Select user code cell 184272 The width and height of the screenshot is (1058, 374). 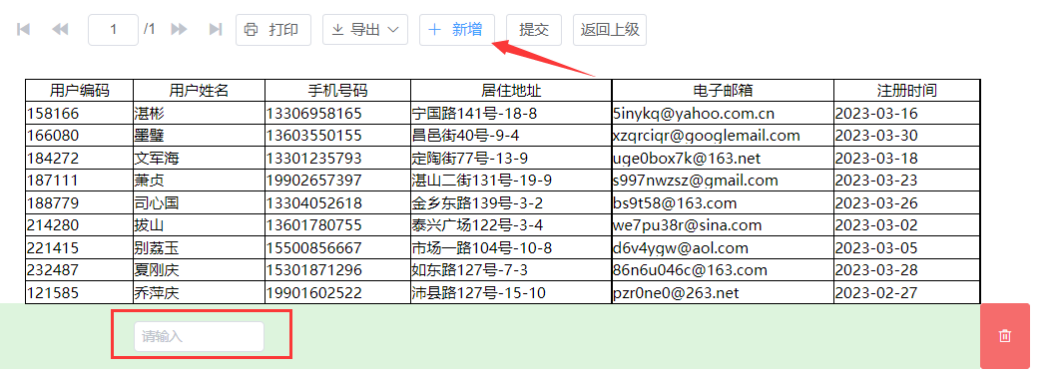click(x=80, y=158)
